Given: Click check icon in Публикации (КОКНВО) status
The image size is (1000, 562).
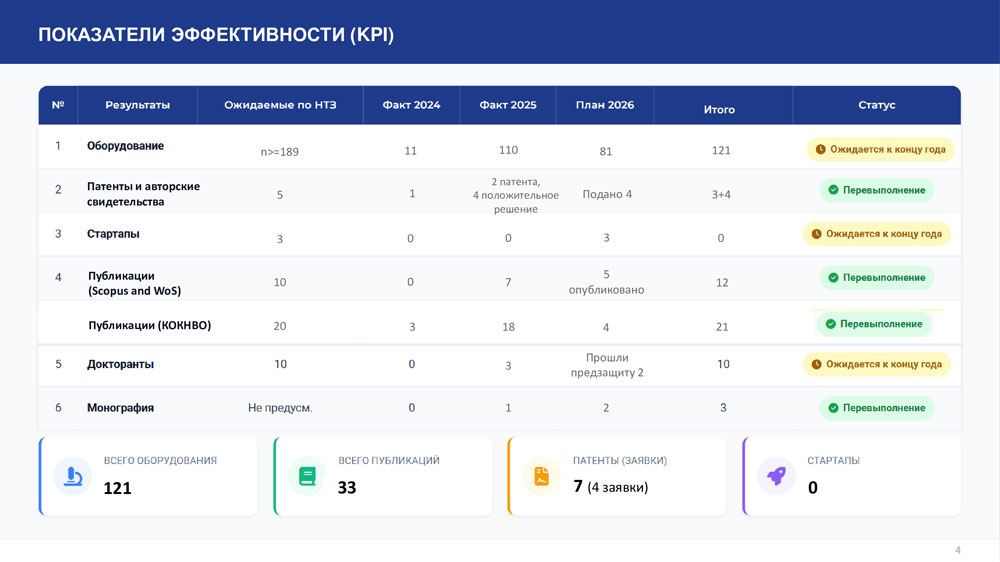Looking at the screenshot, I should pyautogui.click(x=830, y=324).
